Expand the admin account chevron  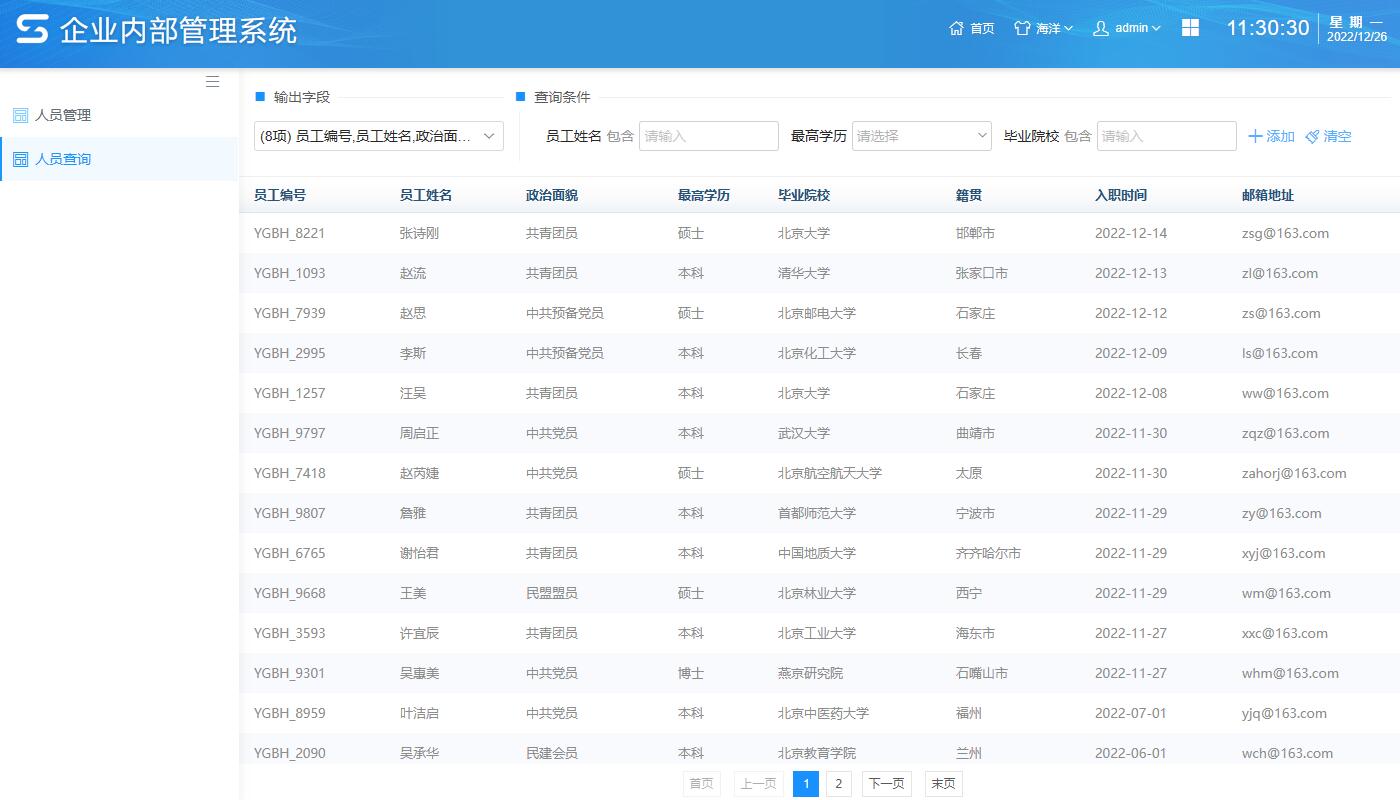tap(1158, 28)
